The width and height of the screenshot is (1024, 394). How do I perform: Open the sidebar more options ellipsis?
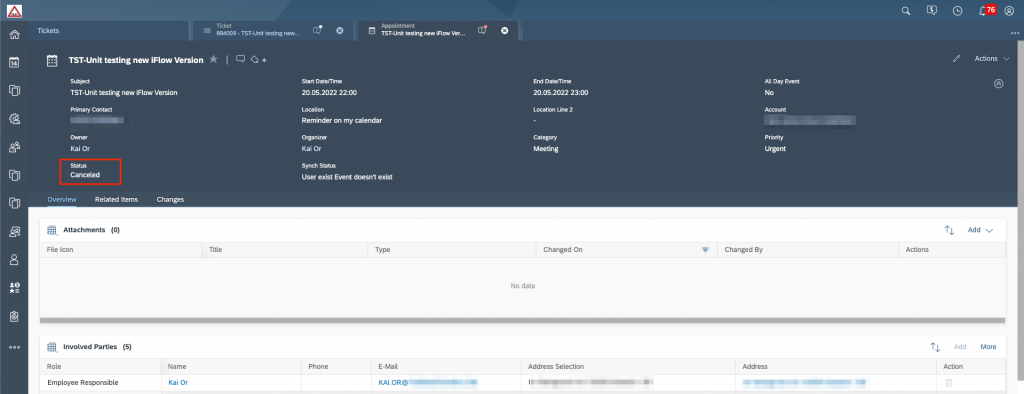[14, 348]
